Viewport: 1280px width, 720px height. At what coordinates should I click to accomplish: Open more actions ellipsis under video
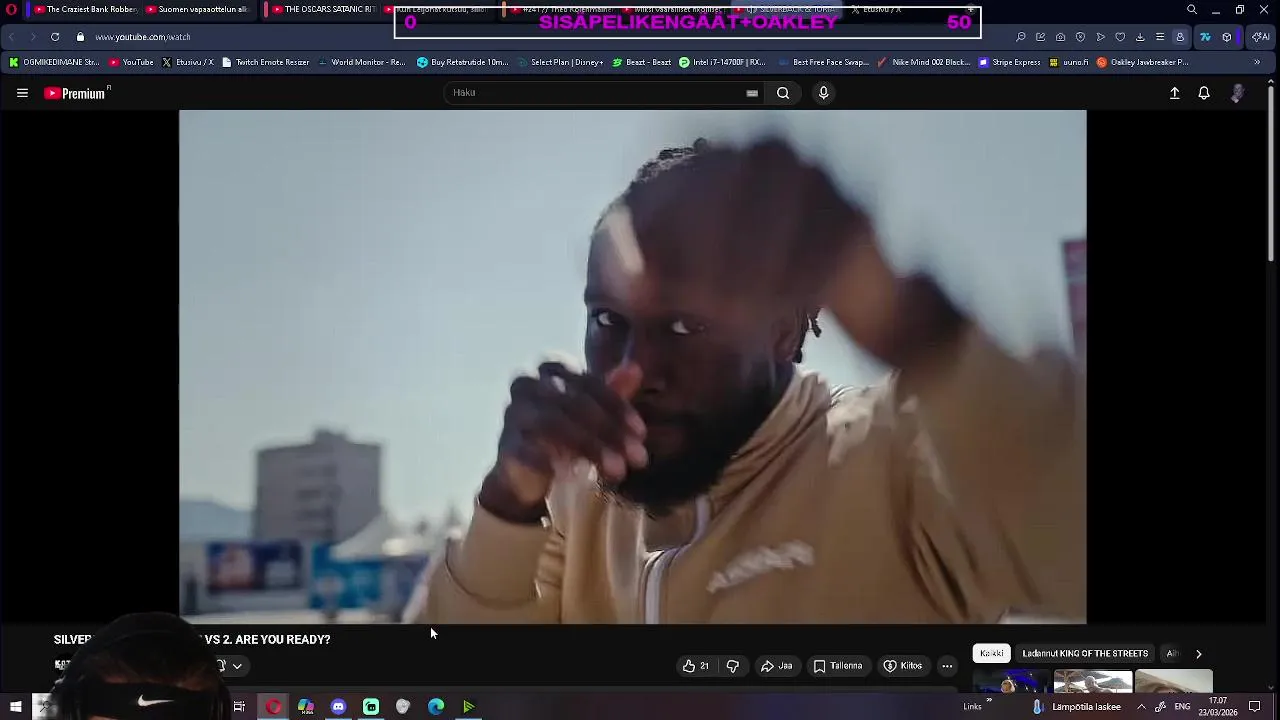pyautogui.click(x=947, y=666)
